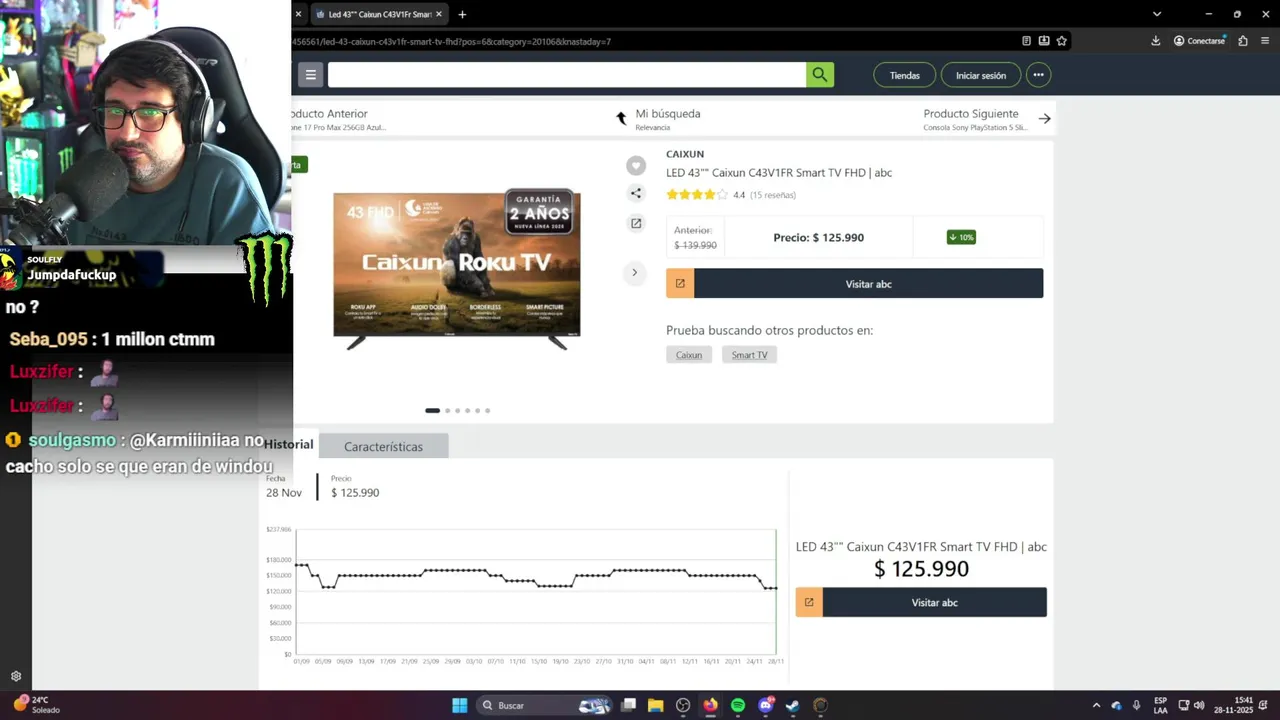The width and height of the screenshot is (1280, 720).
Task: Switch to Firefox on taskbar
Action: [710, 705]
